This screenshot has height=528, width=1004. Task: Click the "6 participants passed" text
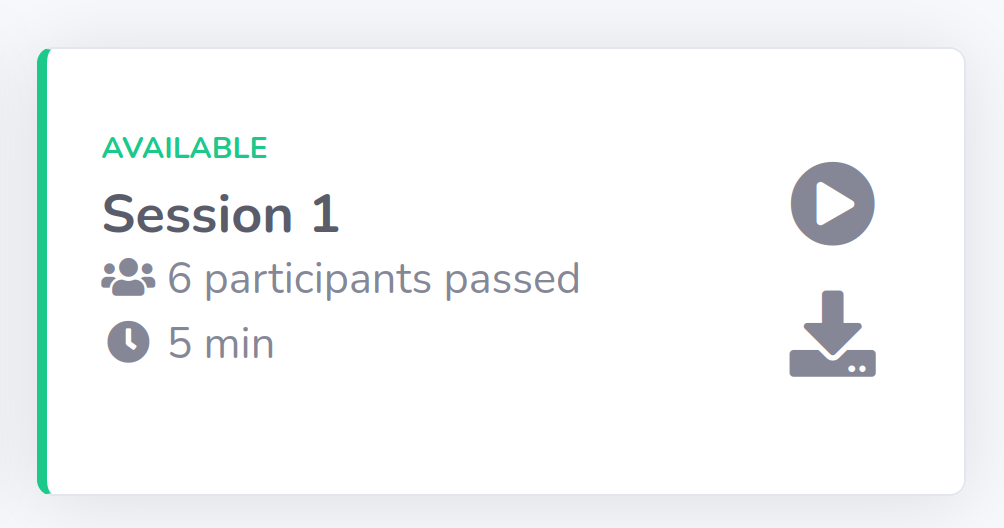pyautogui.click(x=374, y=278)
